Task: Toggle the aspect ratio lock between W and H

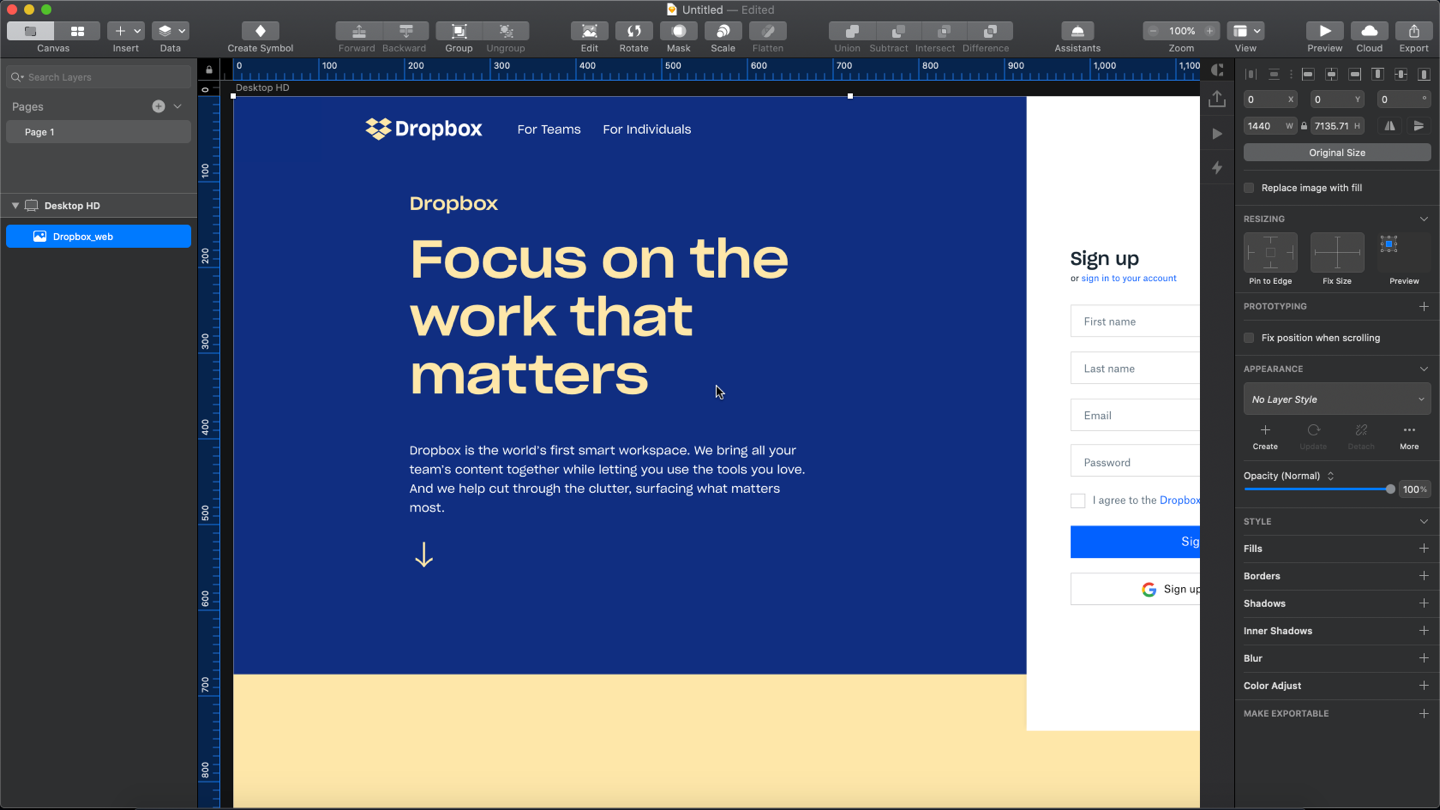Action: pyautogui.click(x=1304, y=126)
